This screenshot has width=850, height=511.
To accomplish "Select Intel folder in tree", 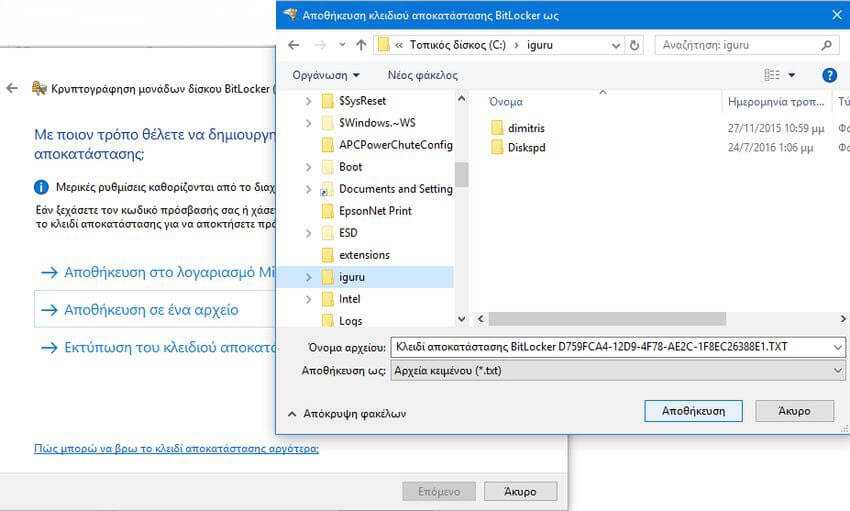I will point(342,299).
